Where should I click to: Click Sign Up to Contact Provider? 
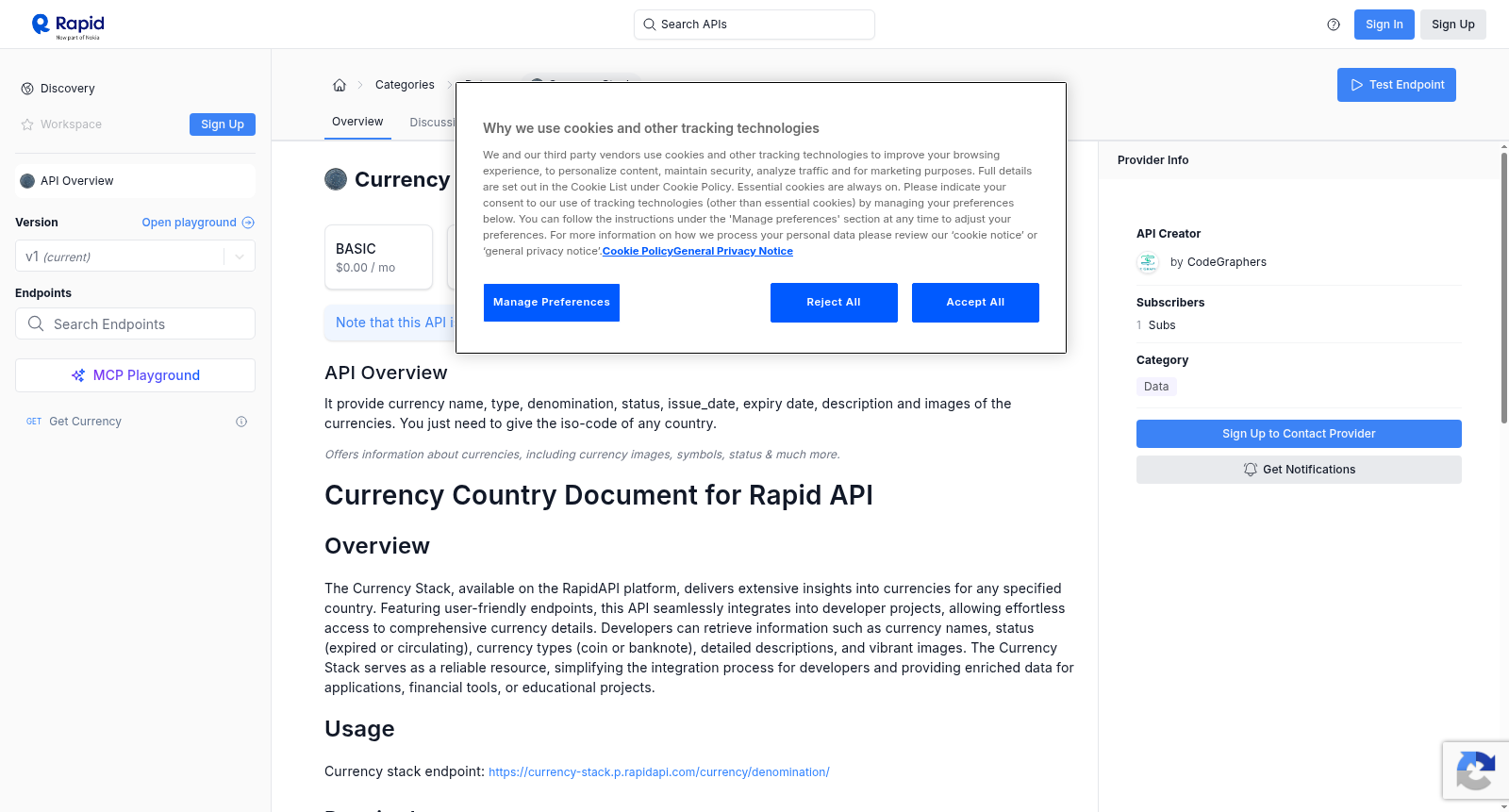(x=1299, y=434)
